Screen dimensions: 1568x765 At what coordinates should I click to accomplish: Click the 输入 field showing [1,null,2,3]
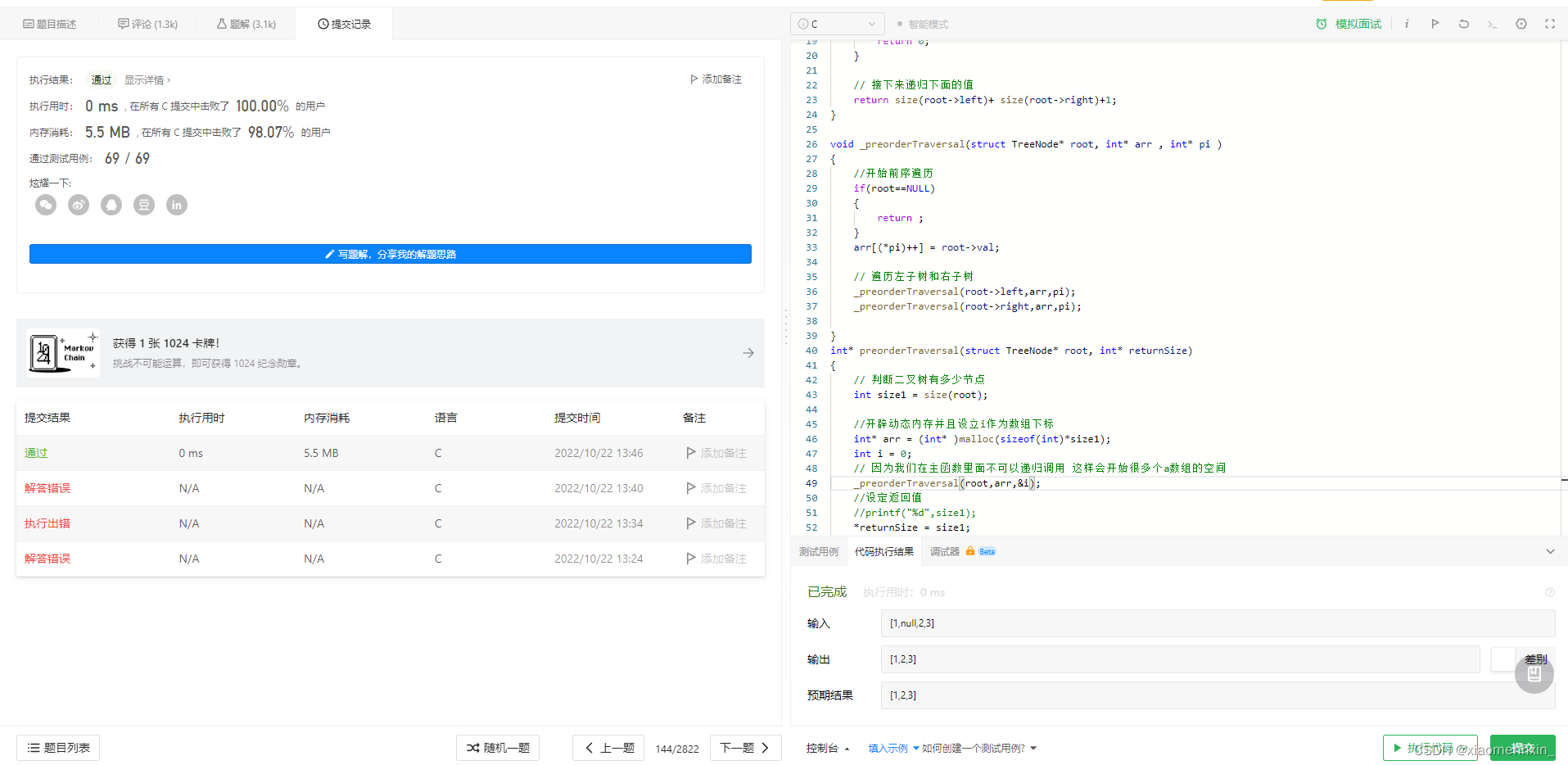[x=1218, y=623]
